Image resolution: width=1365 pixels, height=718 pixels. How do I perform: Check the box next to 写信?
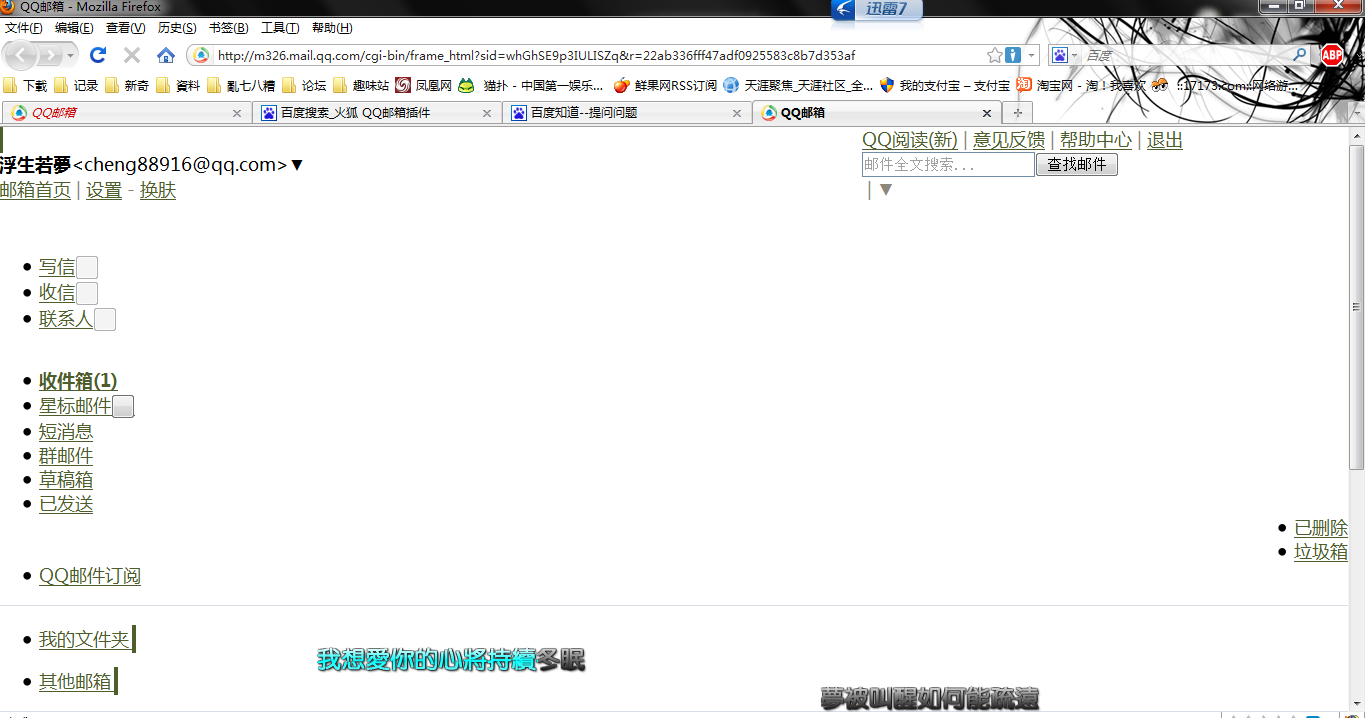87,267
